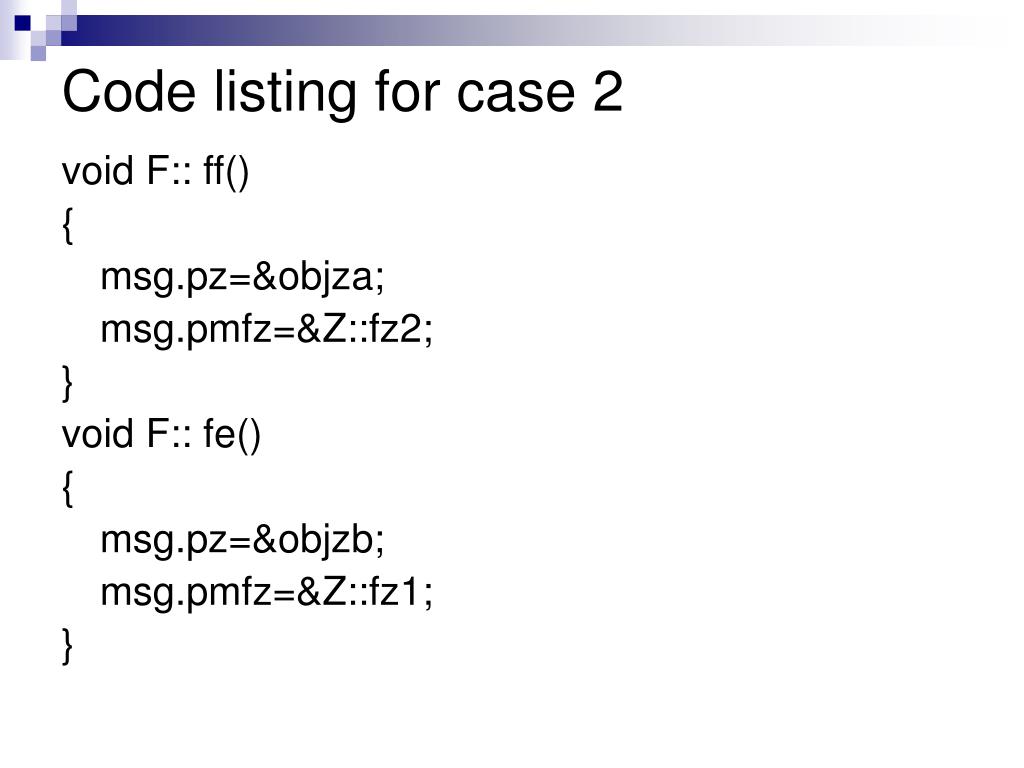Click the number '2' in the title
This screenshot has height=768, width=1024.
(608, 93)
